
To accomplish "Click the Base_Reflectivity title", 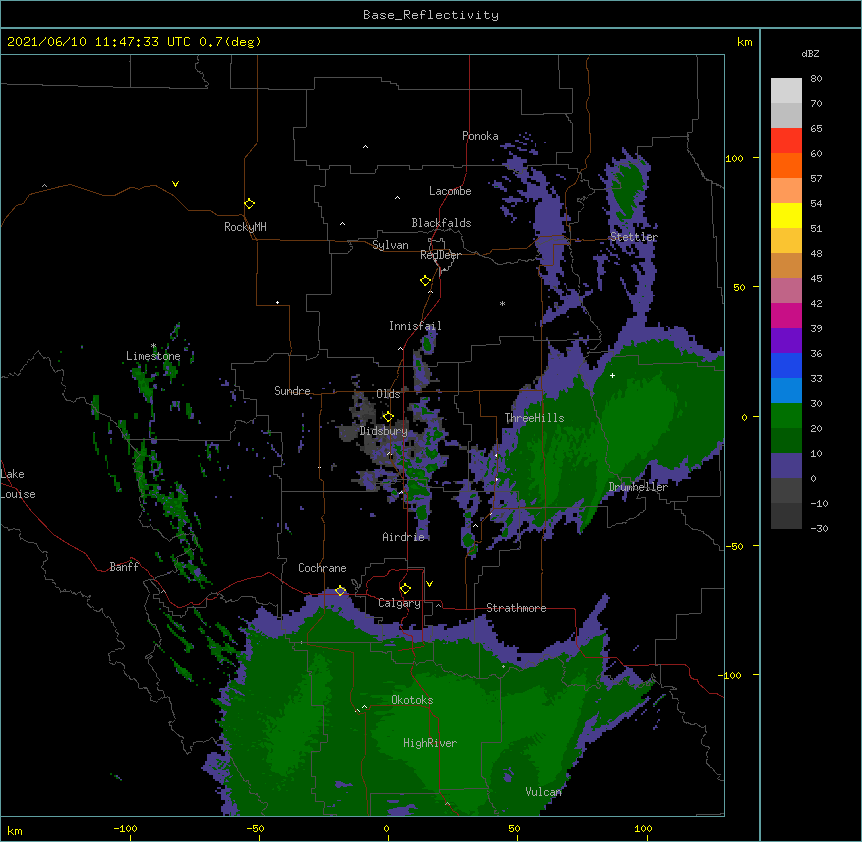I will (x=431, y=15).
